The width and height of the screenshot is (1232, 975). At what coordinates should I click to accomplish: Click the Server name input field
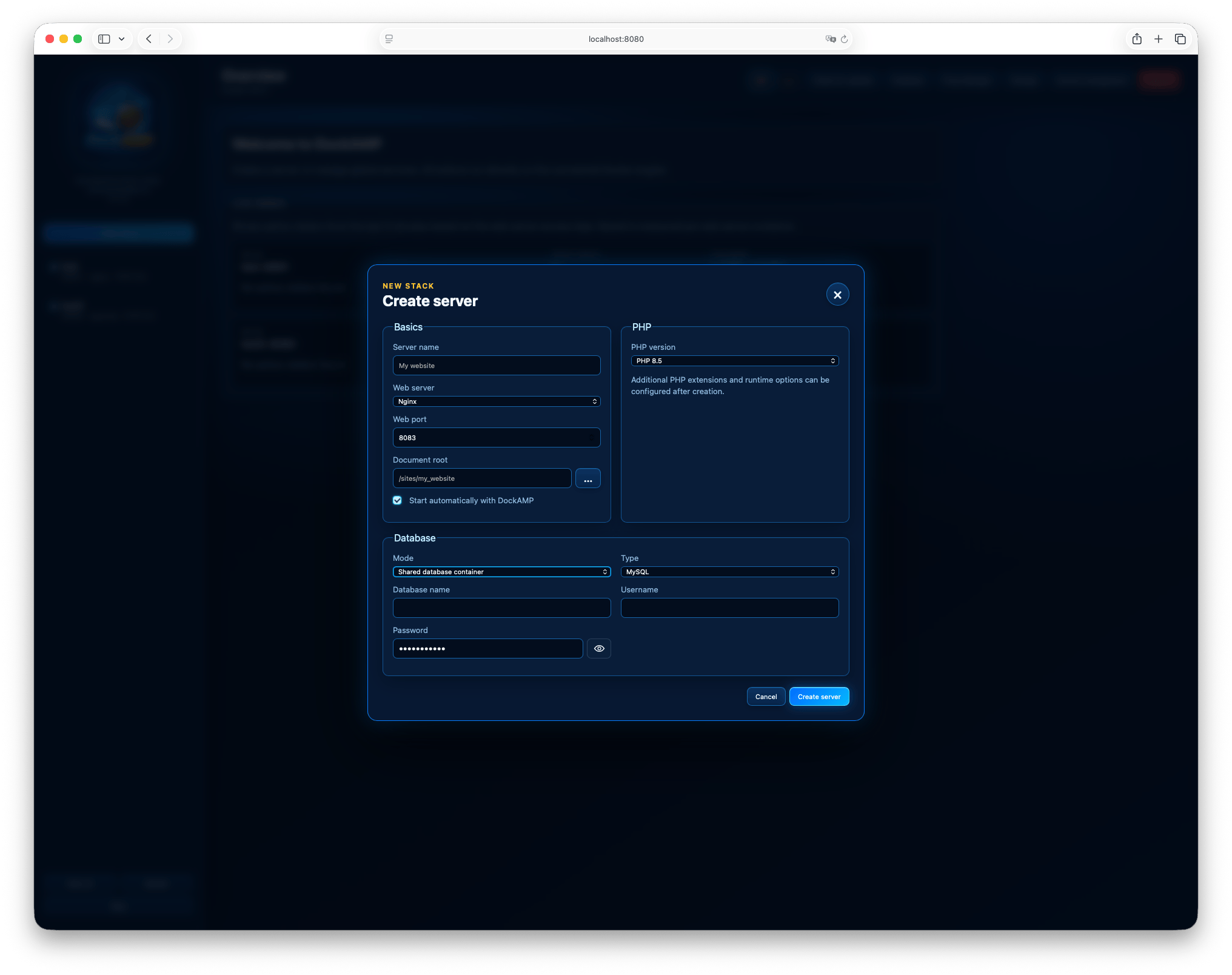tap(497, 366)
